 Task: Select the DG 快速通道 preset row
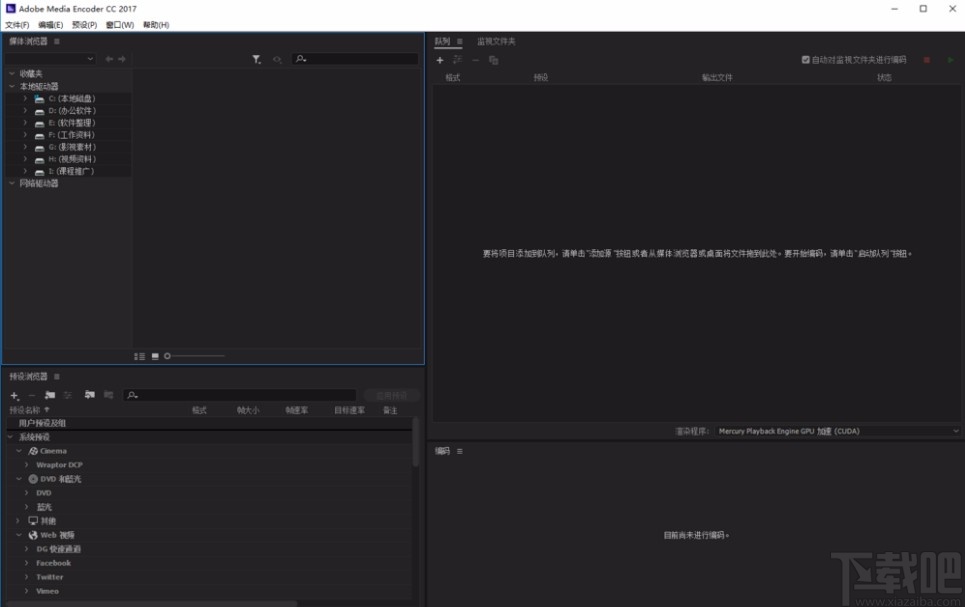click(x=209, y=549)
